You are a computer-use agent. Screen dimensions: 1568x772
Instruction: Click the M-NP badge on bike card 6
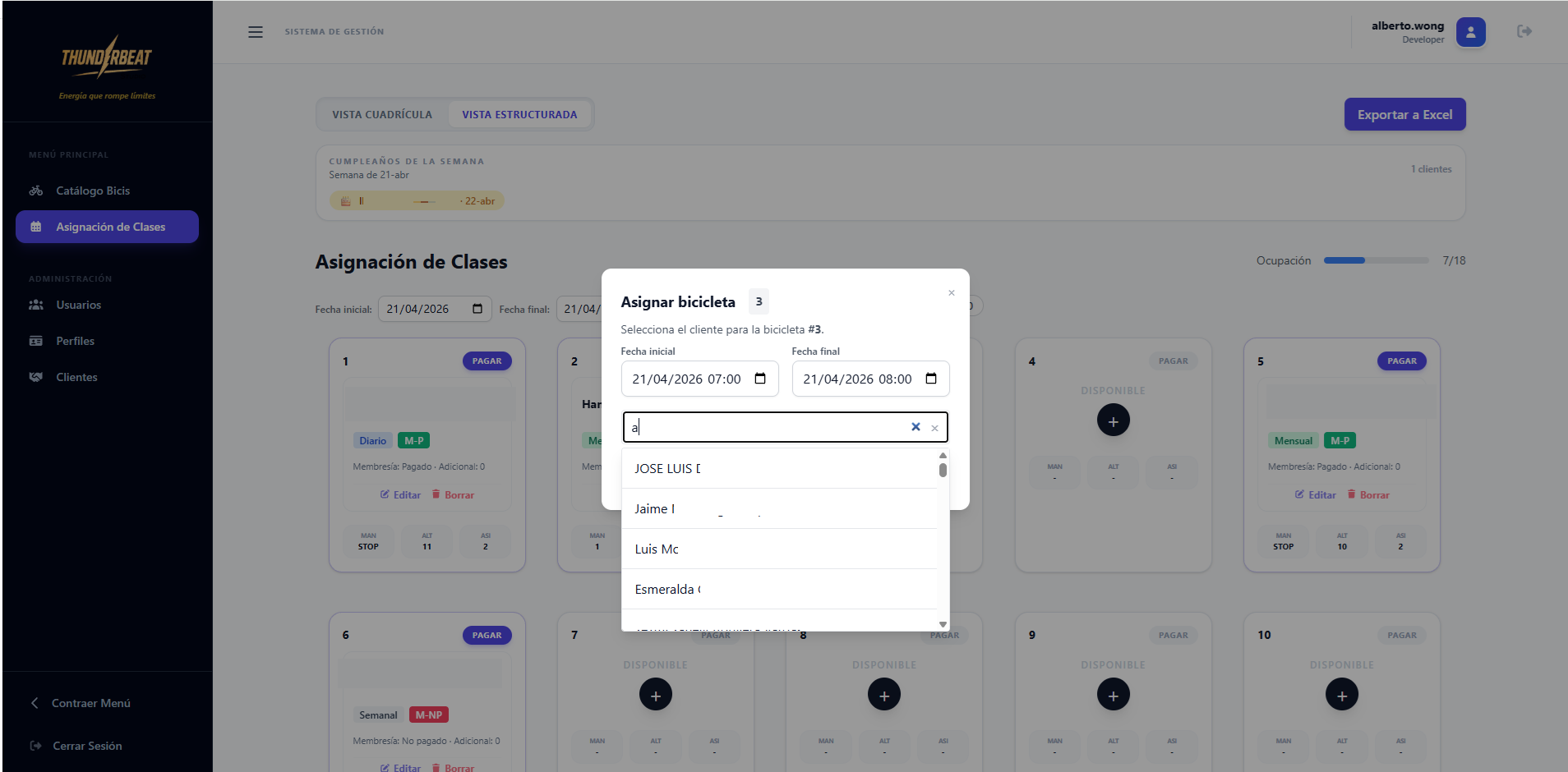(x=428, y=715)
